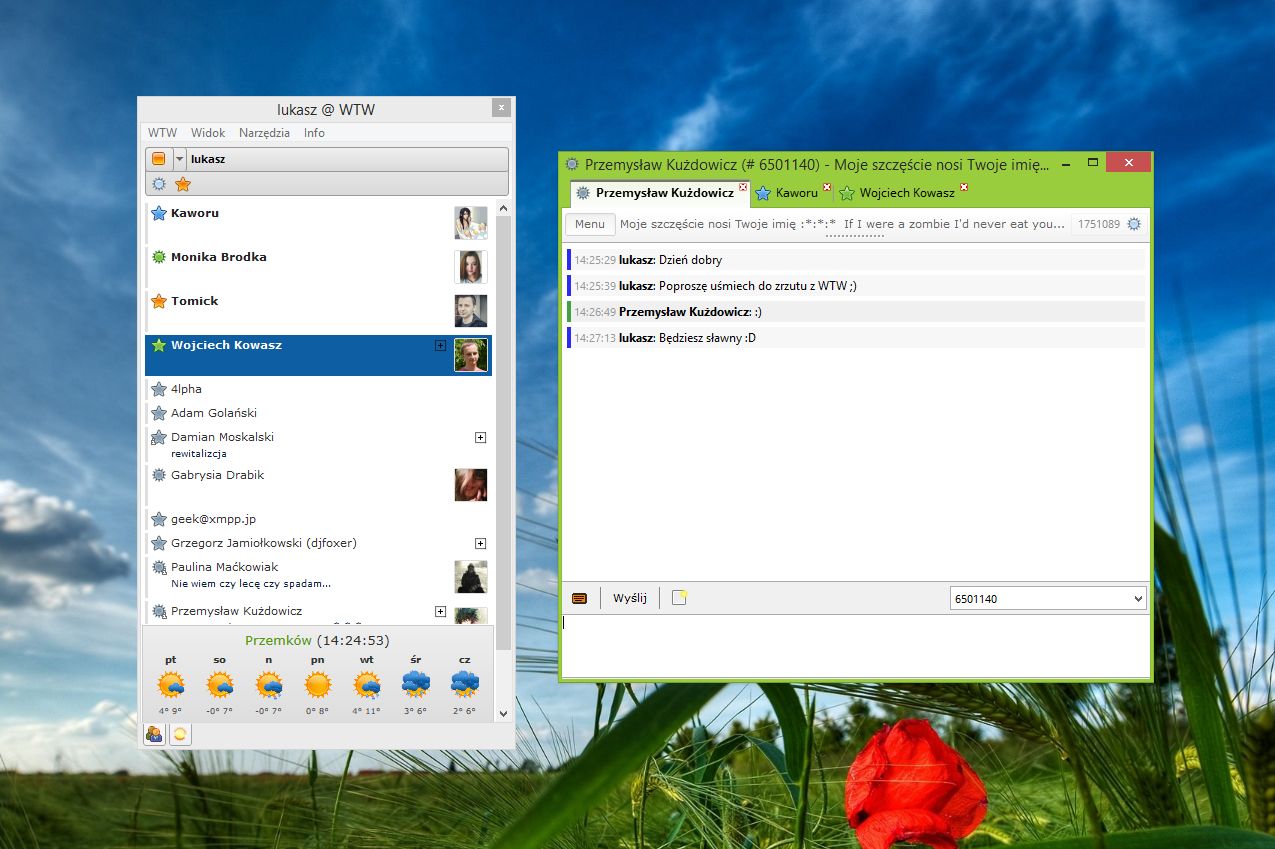
Task: Click into the message input field
Action: 855,645
